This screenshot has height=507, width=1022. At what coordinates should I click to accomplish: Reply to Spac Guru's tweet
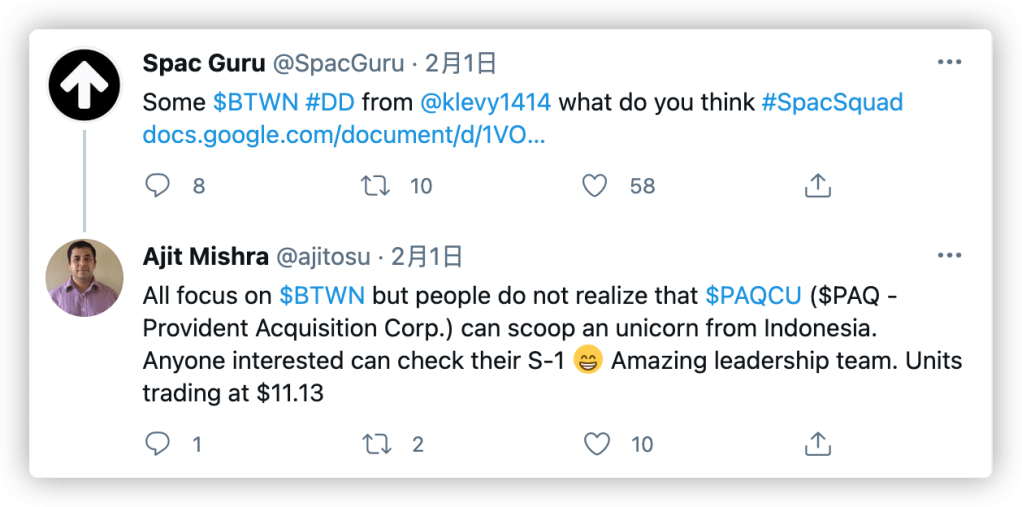(159, 185)
